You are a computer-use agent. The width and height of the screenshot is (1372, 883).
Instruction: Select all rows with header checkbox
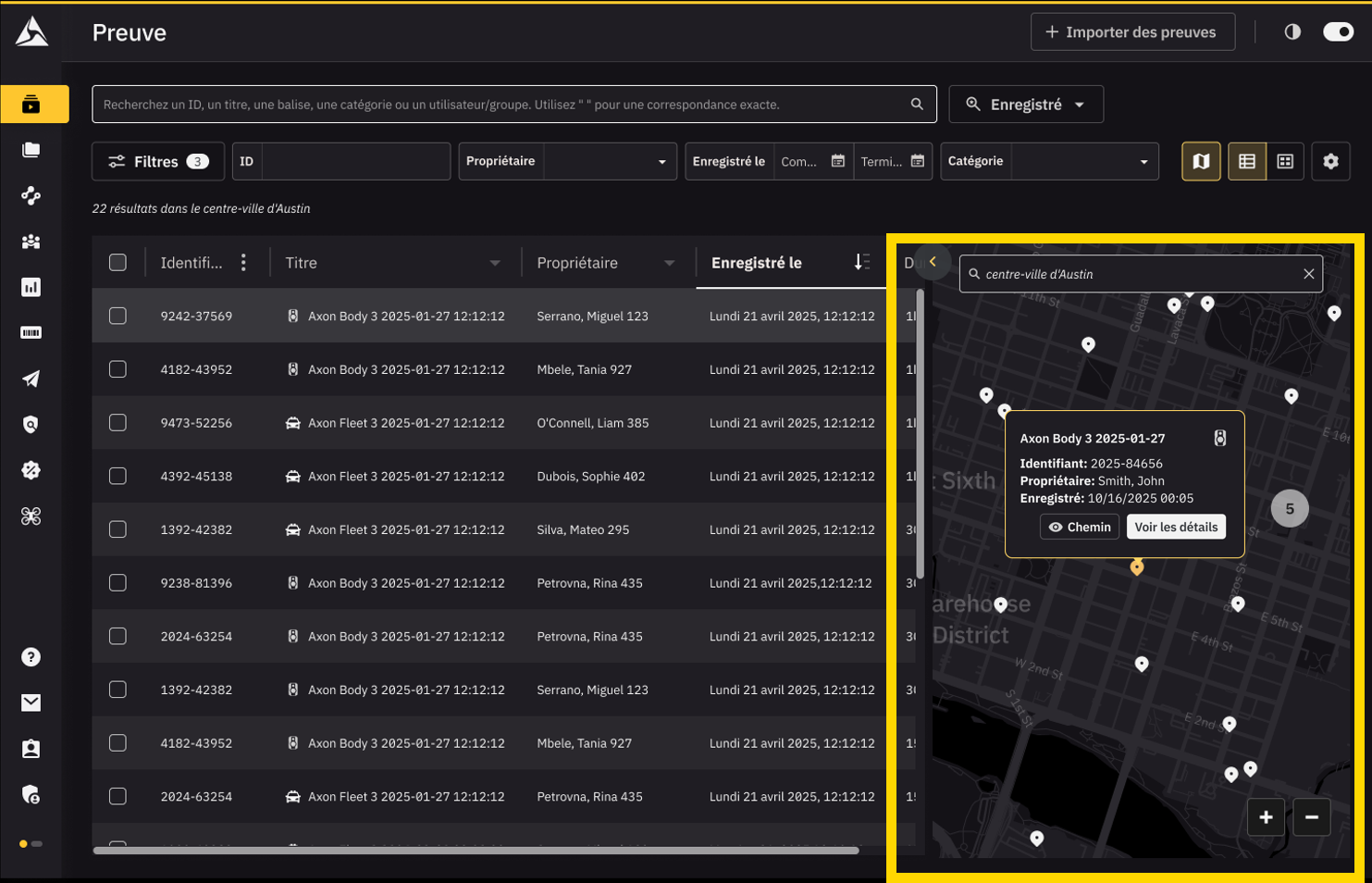point(117,263)
